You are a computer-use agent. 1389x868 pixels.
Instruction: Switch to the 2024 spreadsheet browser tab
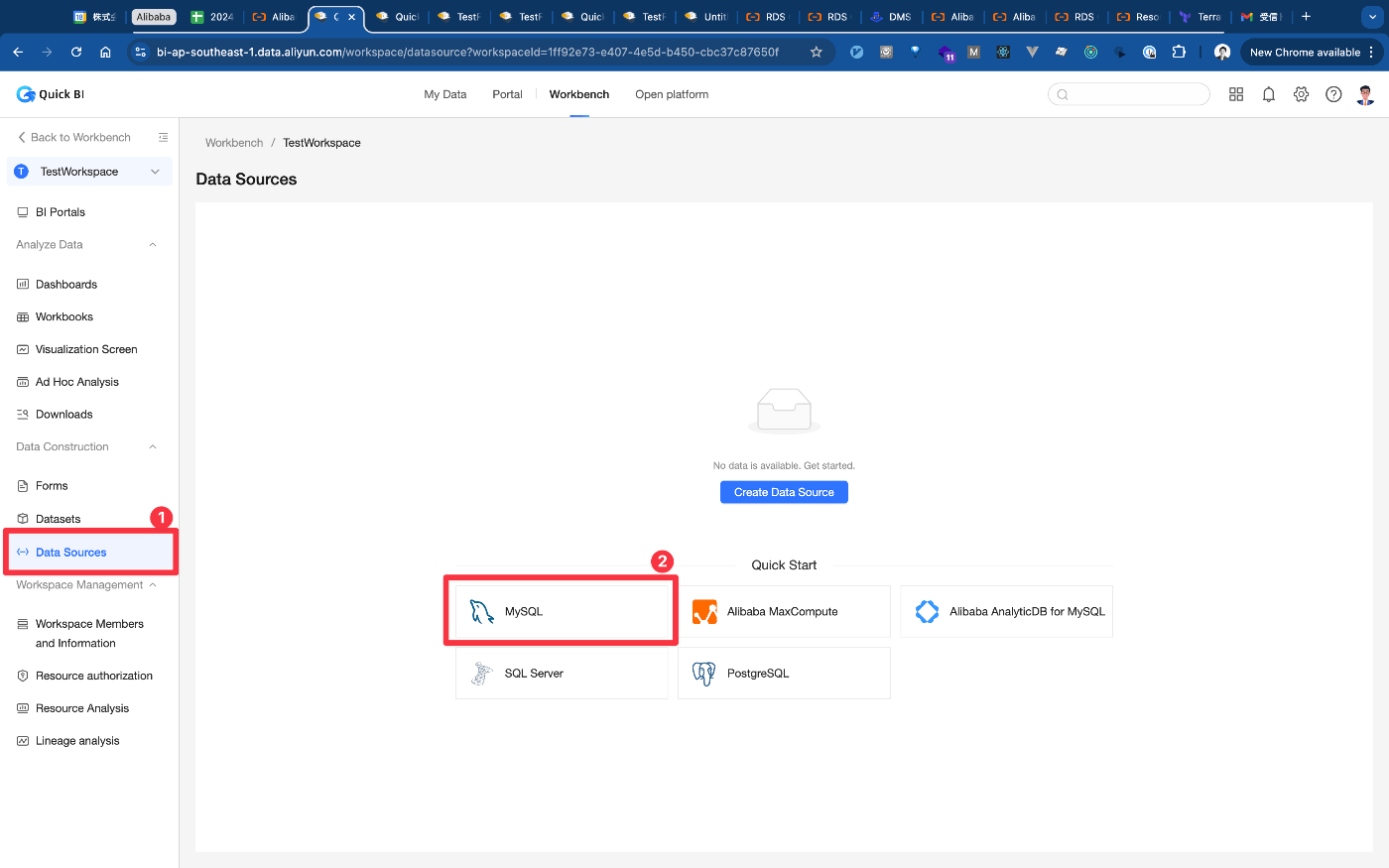(212, 17)
